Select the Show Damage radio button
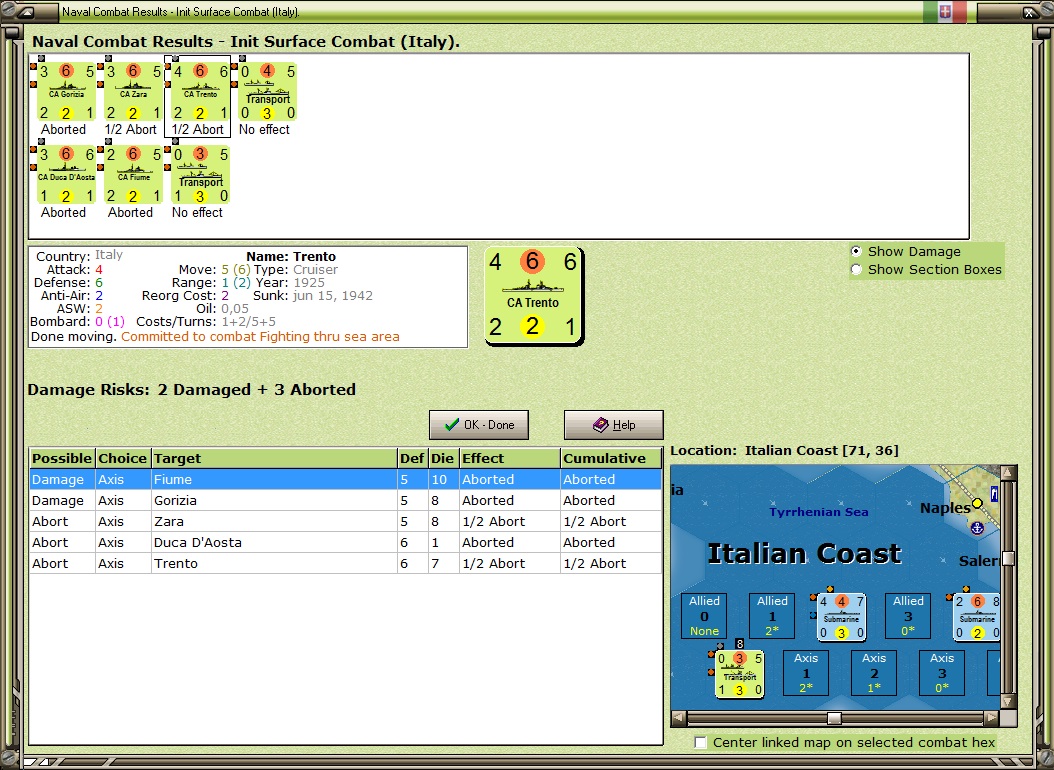 856,251
